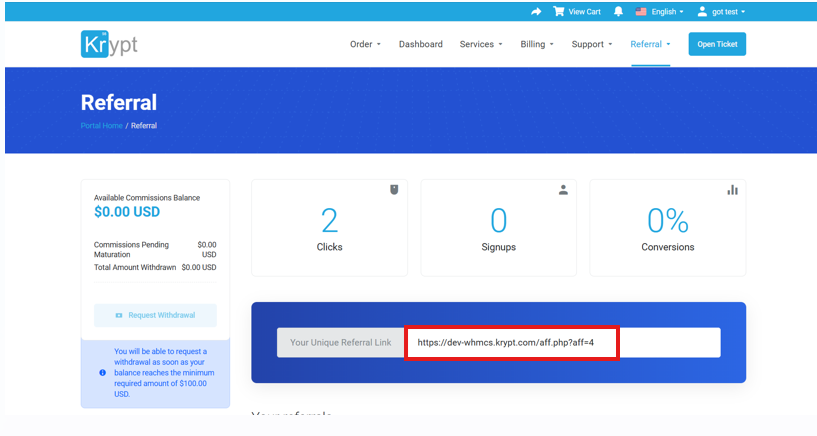Expand the English language dropdown

click(x=659, y=11)
